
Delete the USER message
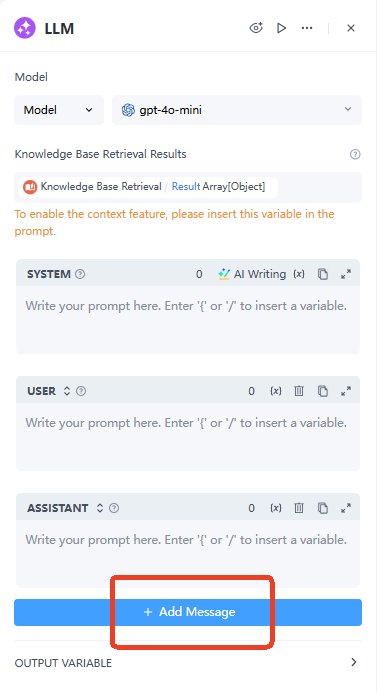(x=299, y=391)
